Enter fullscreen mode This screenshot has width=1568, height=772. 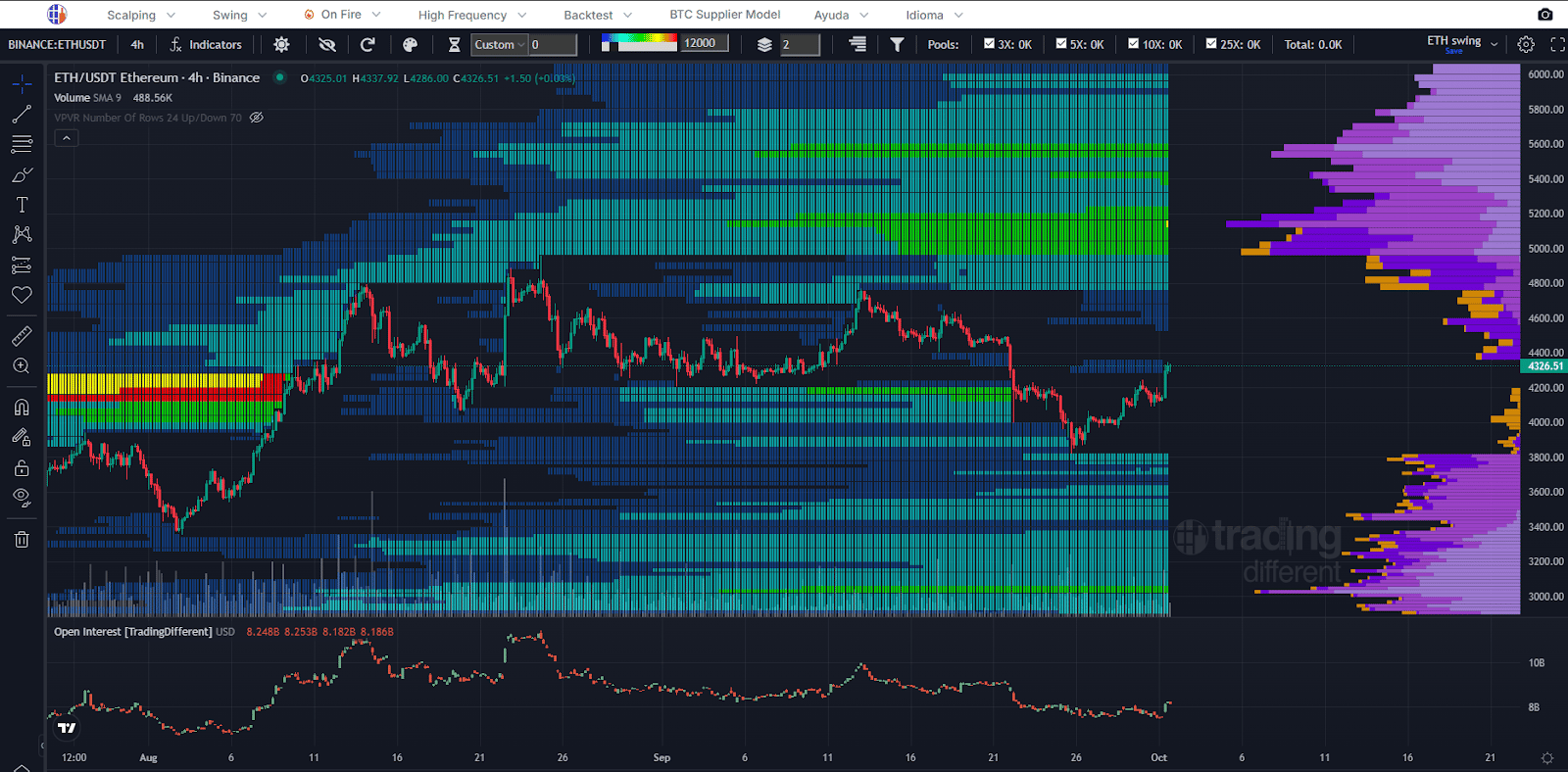1557,44
